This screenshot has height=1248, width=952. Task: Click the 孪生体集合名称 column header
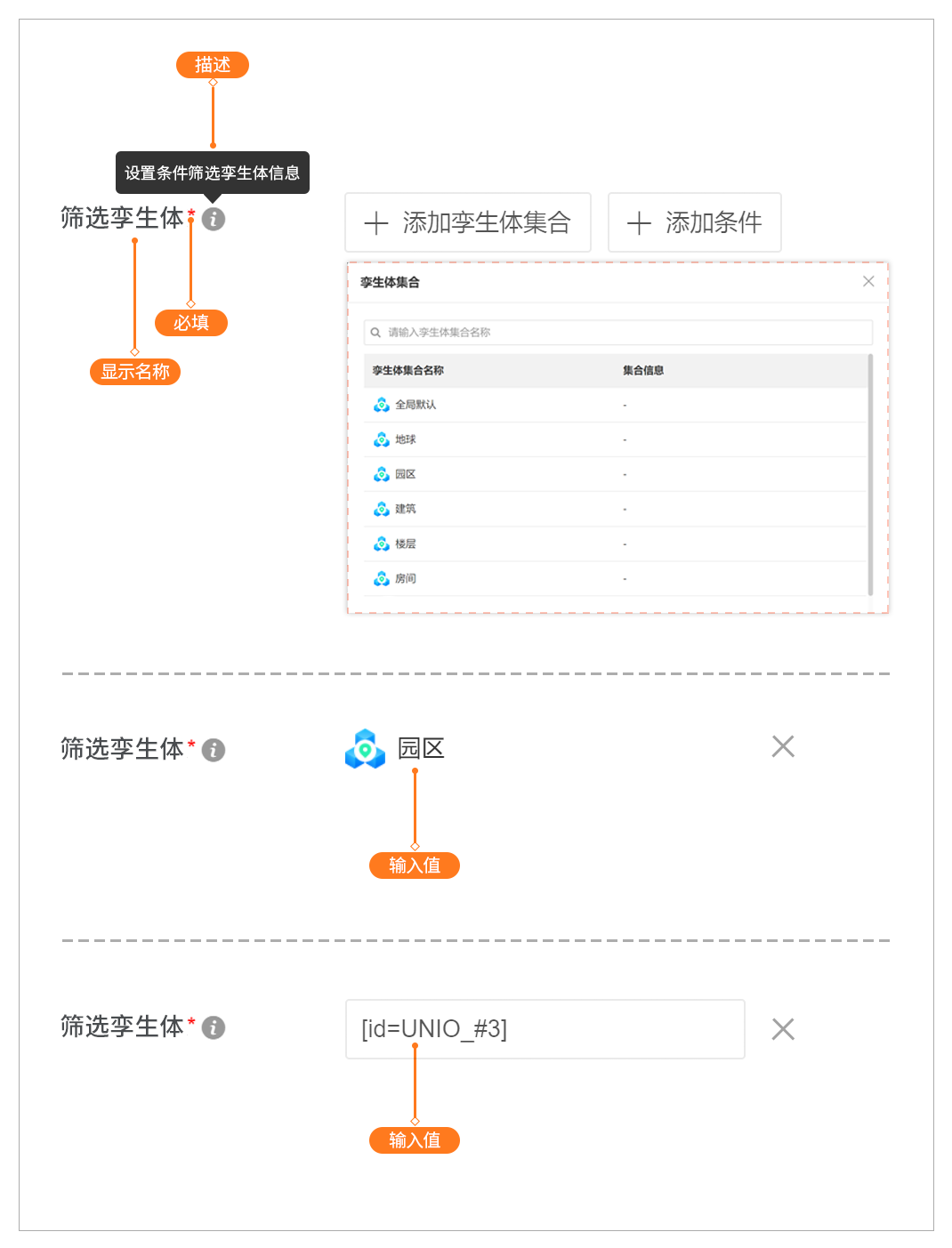[408, 370]
